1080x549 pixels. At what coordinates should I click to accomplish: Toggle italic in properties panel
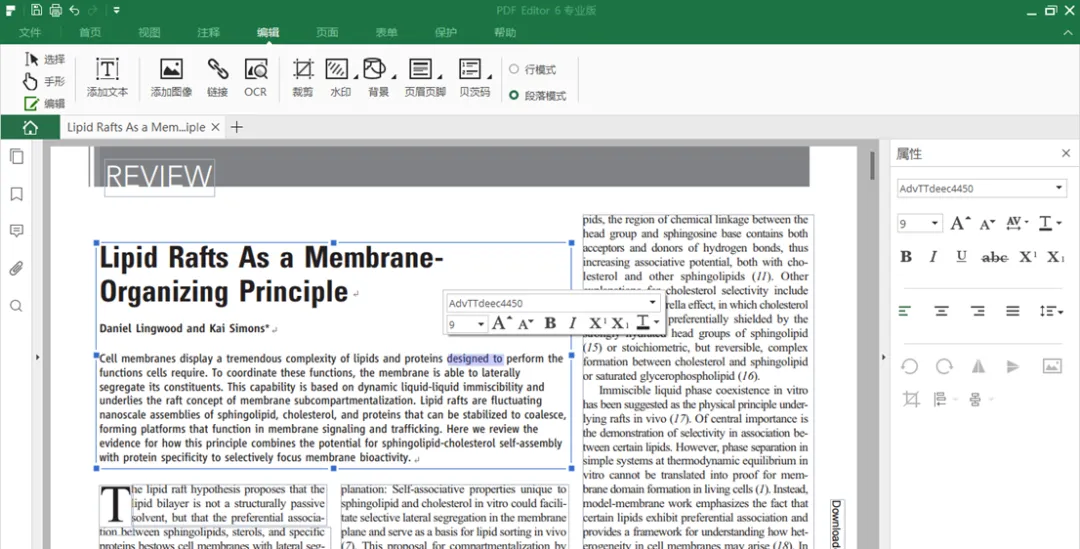click(x=933, y=257)
